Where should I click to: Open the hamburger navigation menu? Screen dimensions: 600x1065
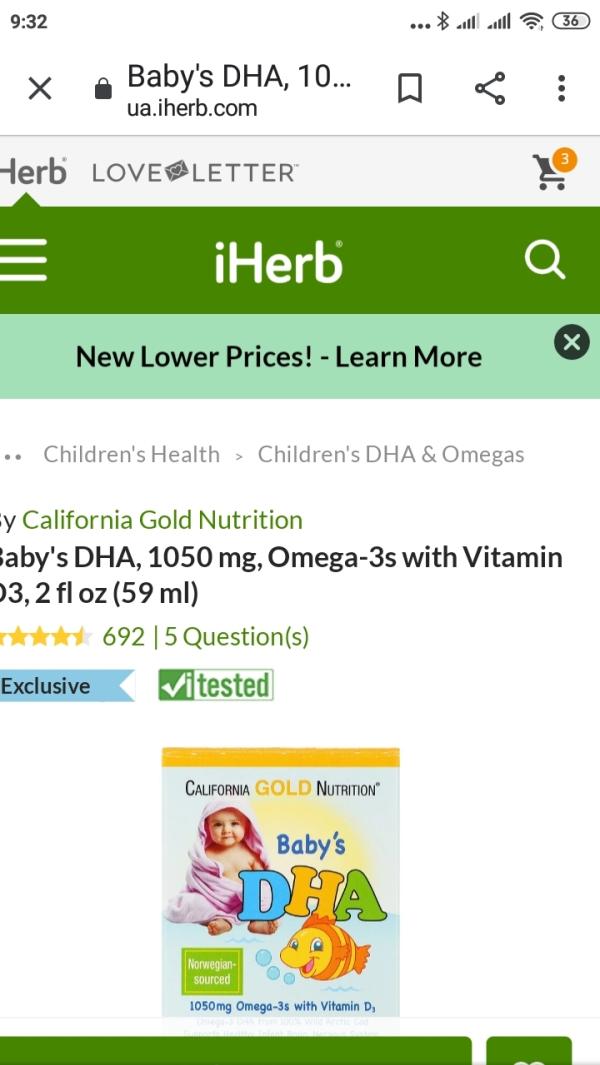tap(23, 259)
